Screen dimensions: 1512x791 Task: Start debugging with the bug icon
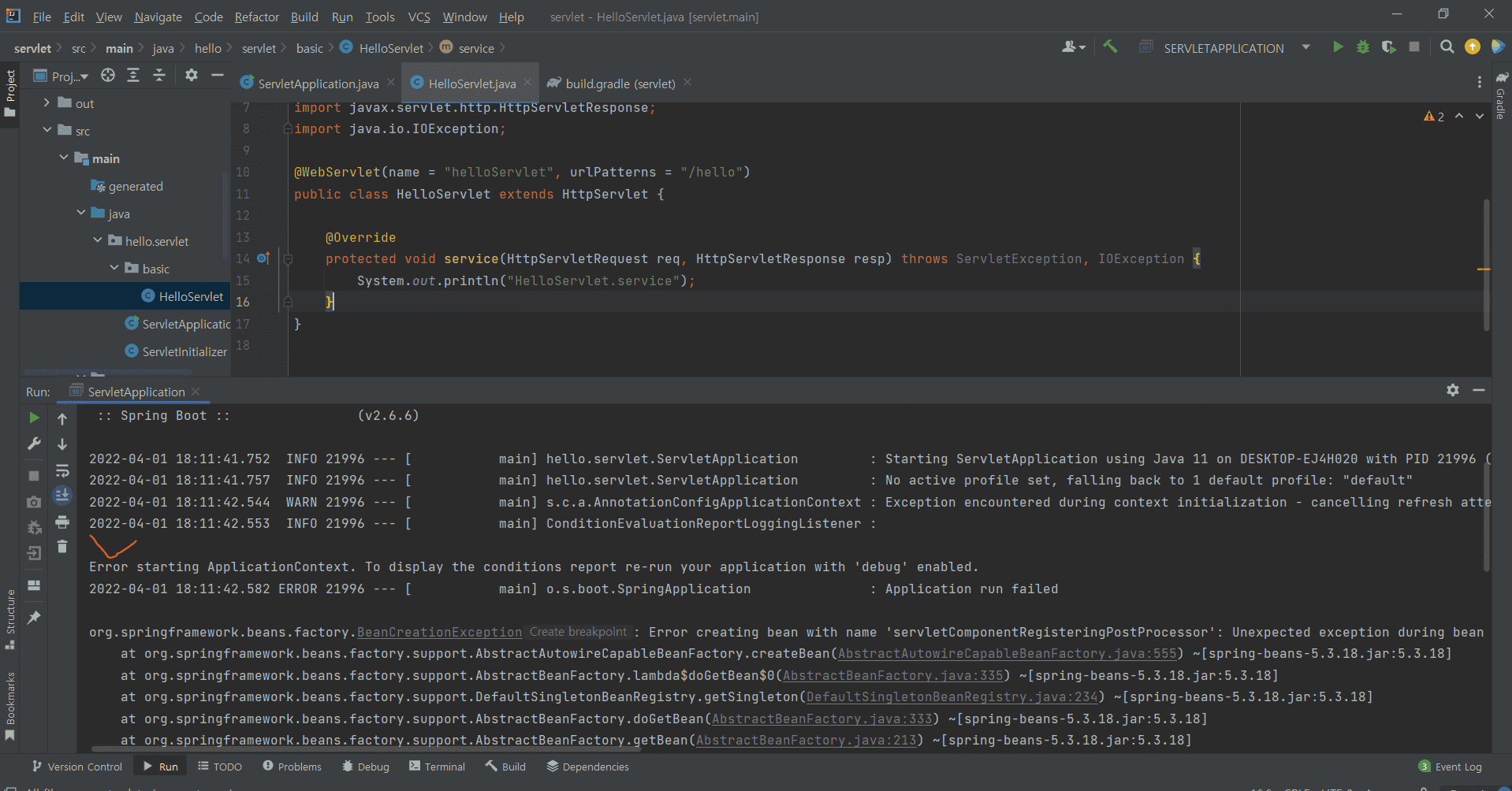(x=1362, y=47)
